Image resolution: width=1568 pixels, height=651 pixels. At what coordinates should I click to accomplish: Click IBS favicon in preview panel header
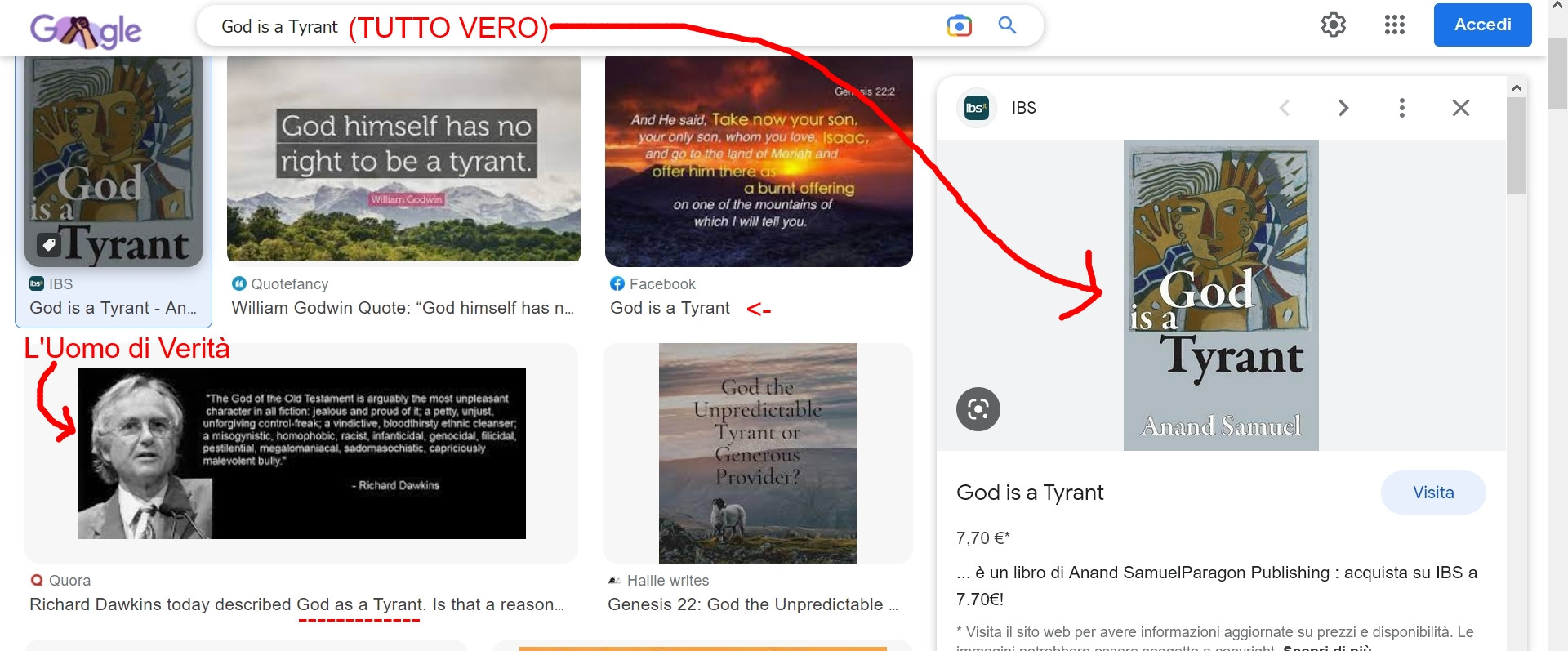tap(977, 108)
